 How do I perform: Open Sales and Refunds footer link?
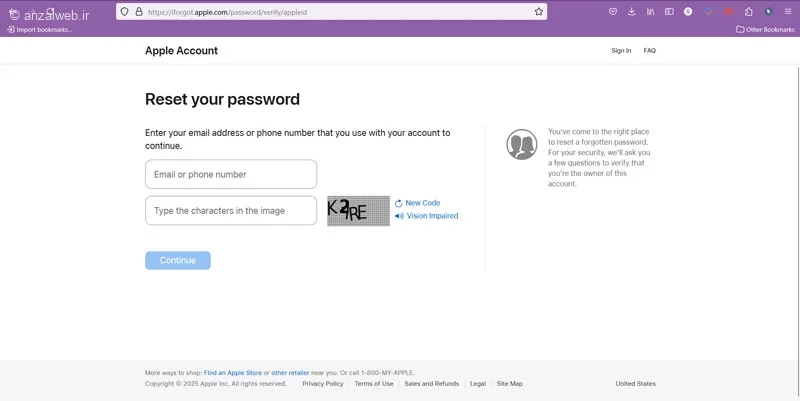click(x=432, y=384)
